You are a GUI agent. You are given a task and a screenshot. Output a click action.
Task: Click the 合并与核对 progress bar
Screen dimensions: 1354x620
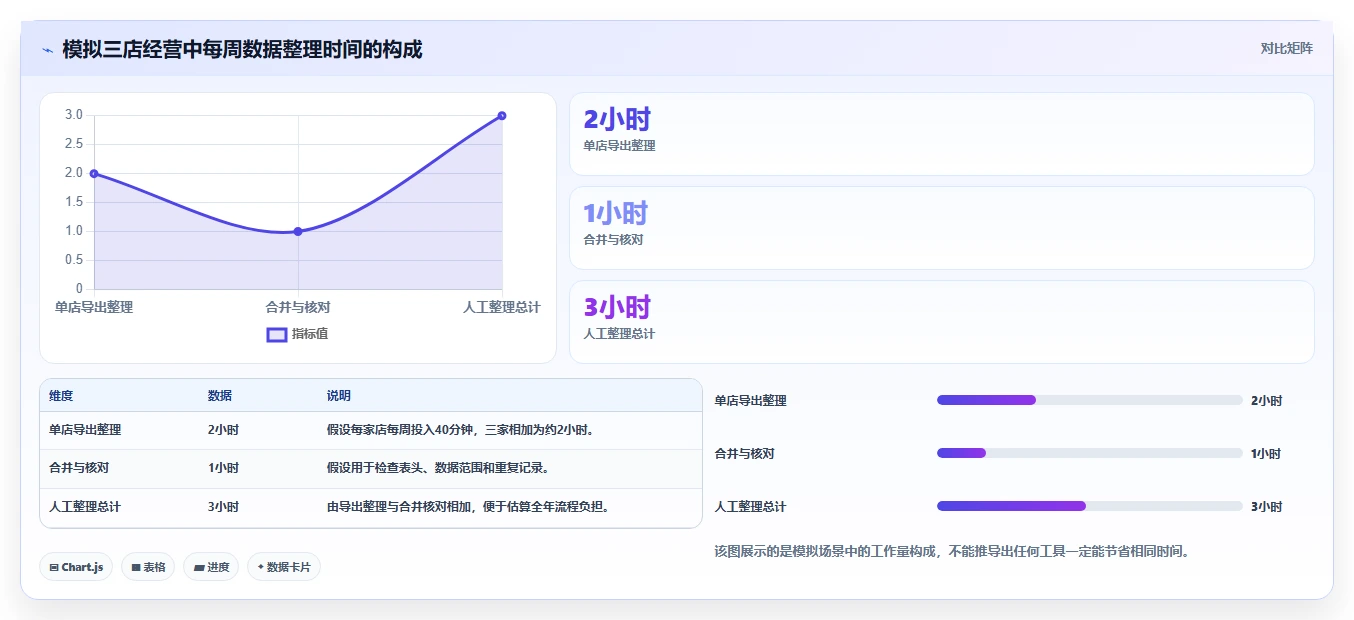(x=1090, y=453)
